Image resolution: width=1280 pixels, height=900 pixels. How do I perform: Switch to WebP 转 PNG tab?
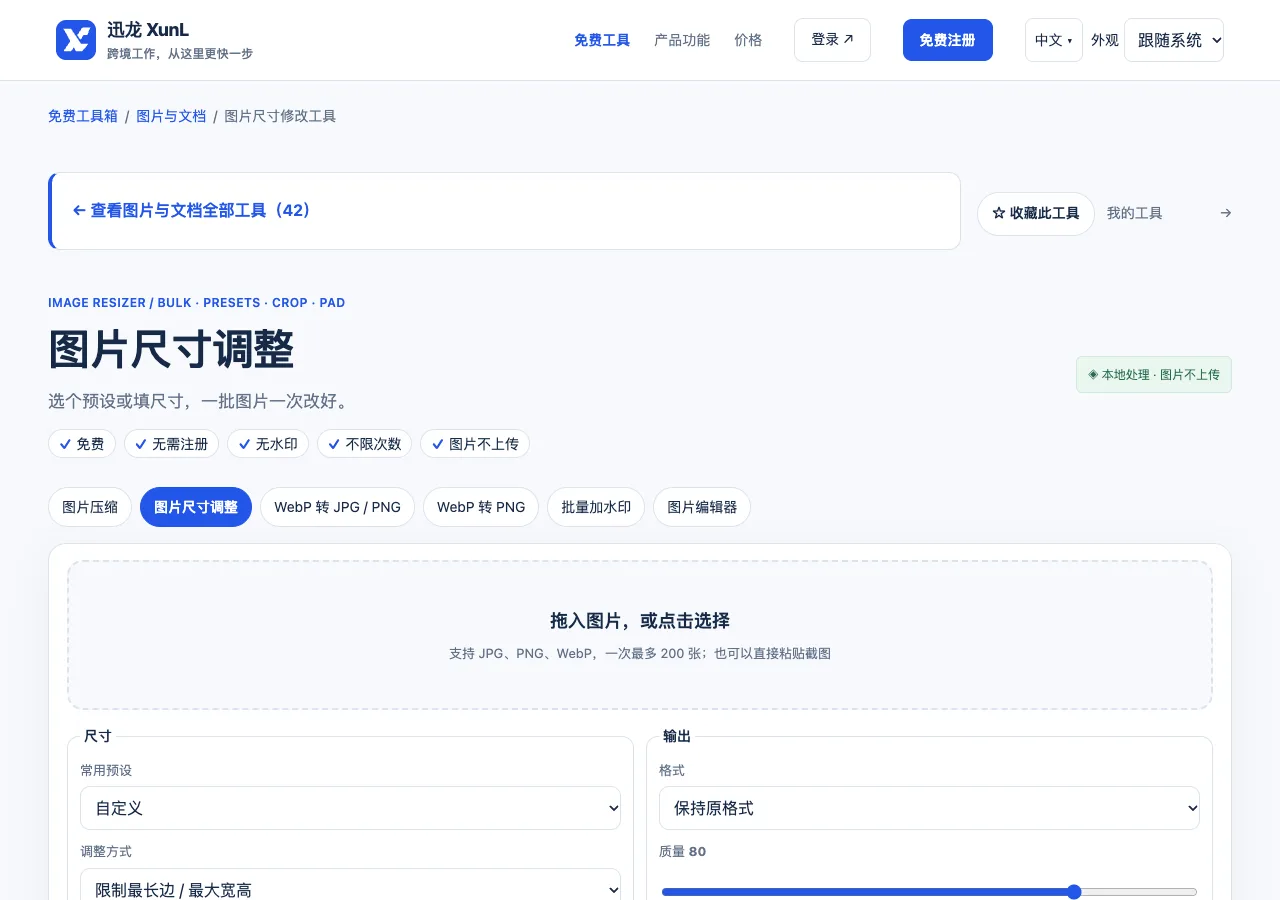pos(481,507)
